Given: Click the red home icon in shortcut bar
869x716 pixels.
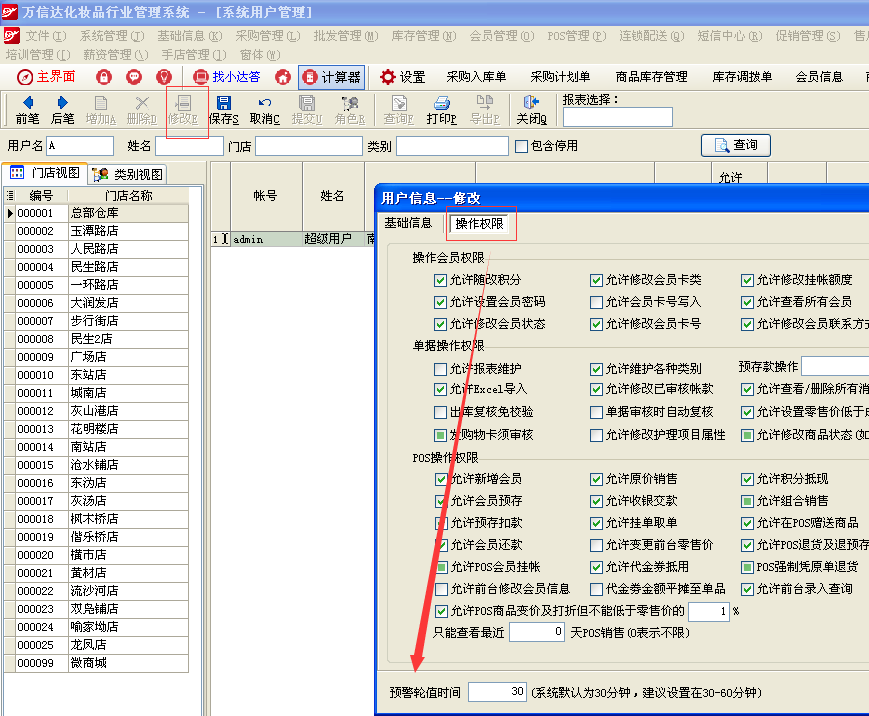Looking at the screenshot, I should point(283,76).
